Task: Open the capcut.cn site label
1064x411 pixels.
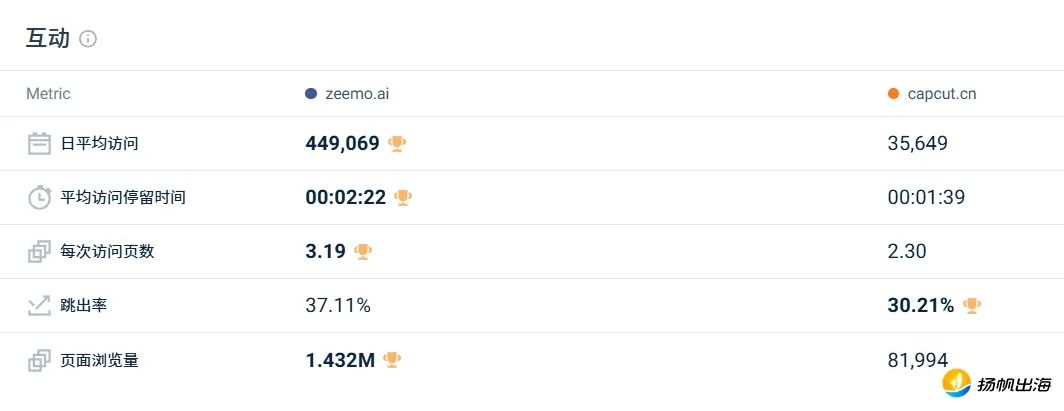Action: (942, 94)
